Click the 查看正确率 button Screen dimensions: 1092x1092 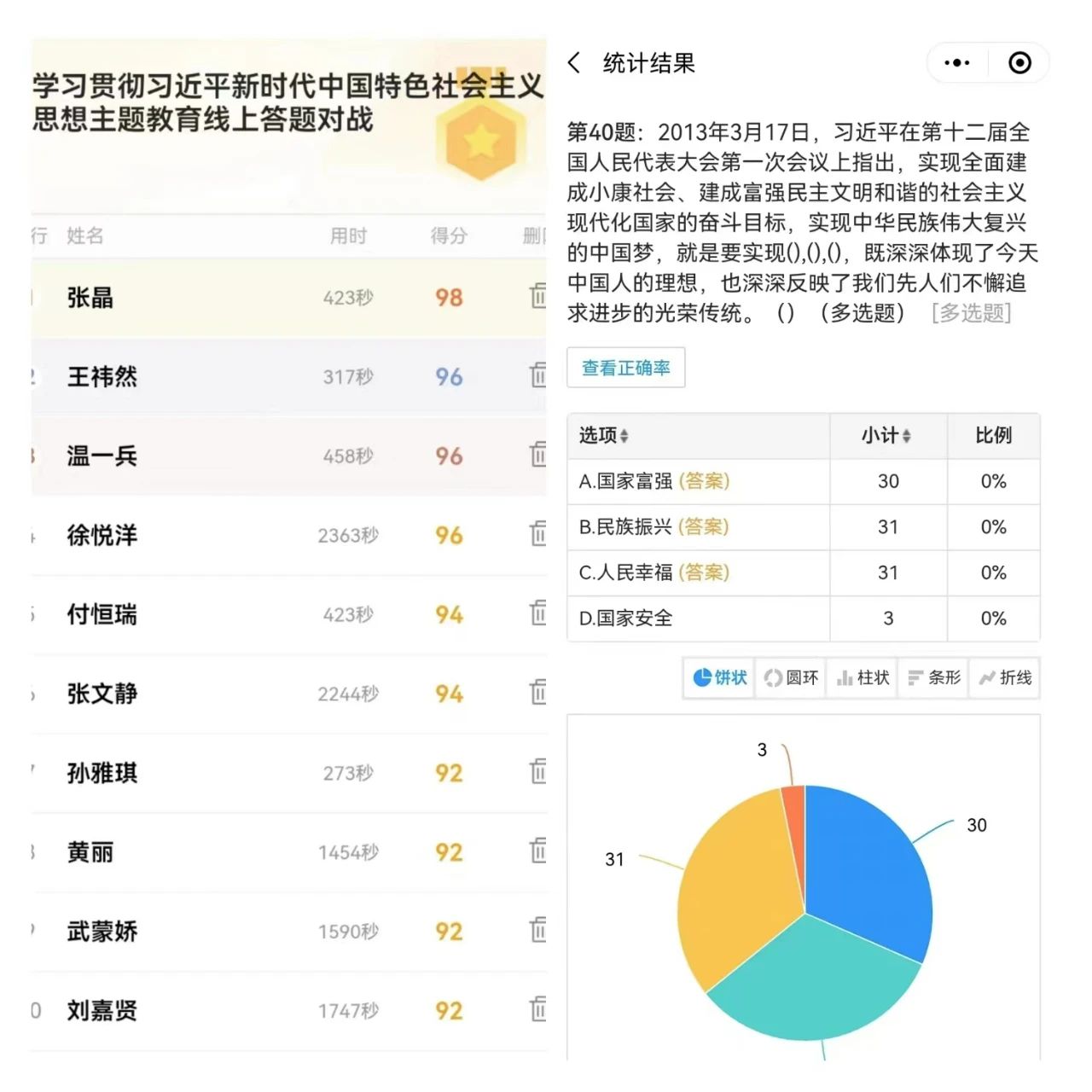click(x=625, y=368)
